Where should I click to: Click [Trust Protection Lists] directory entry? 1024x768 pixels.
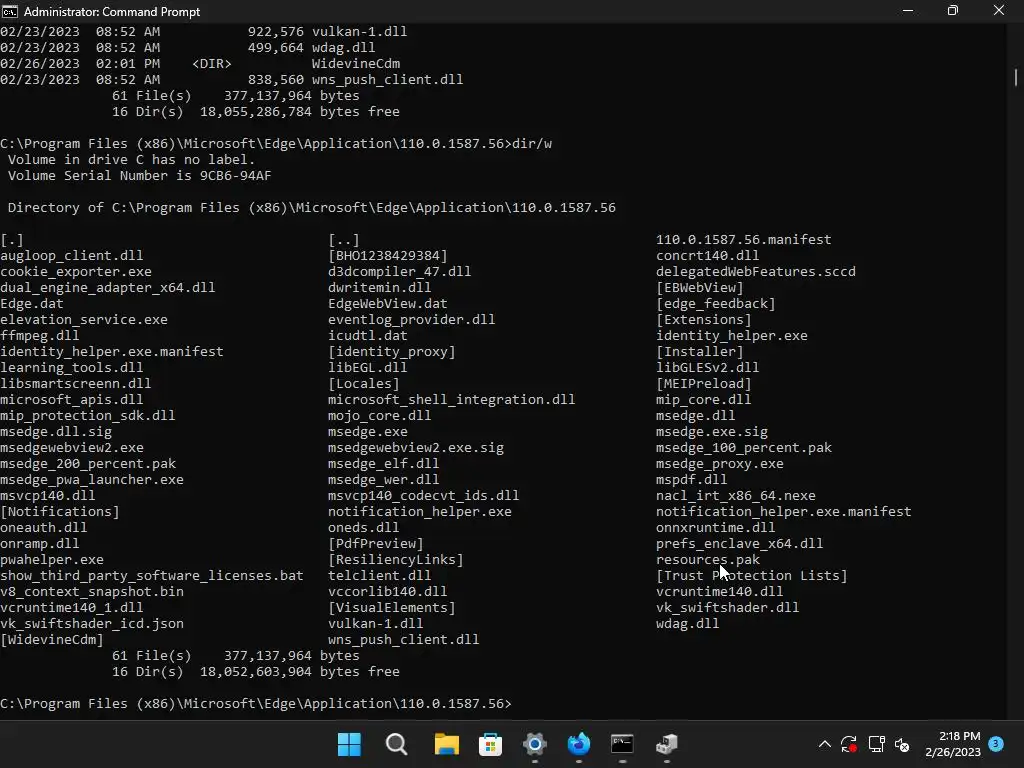pyautogui.click(x=752, y=575)
